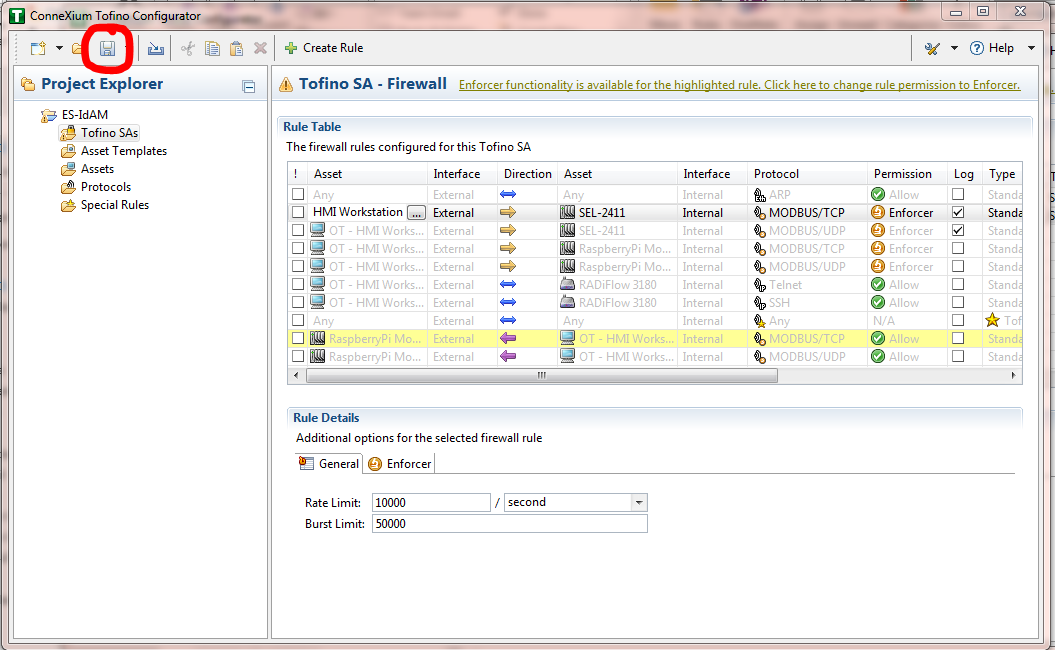Screen dimensions: 1055x650
Task: Click the Cut scissors icon
Action: click(188, 48)
